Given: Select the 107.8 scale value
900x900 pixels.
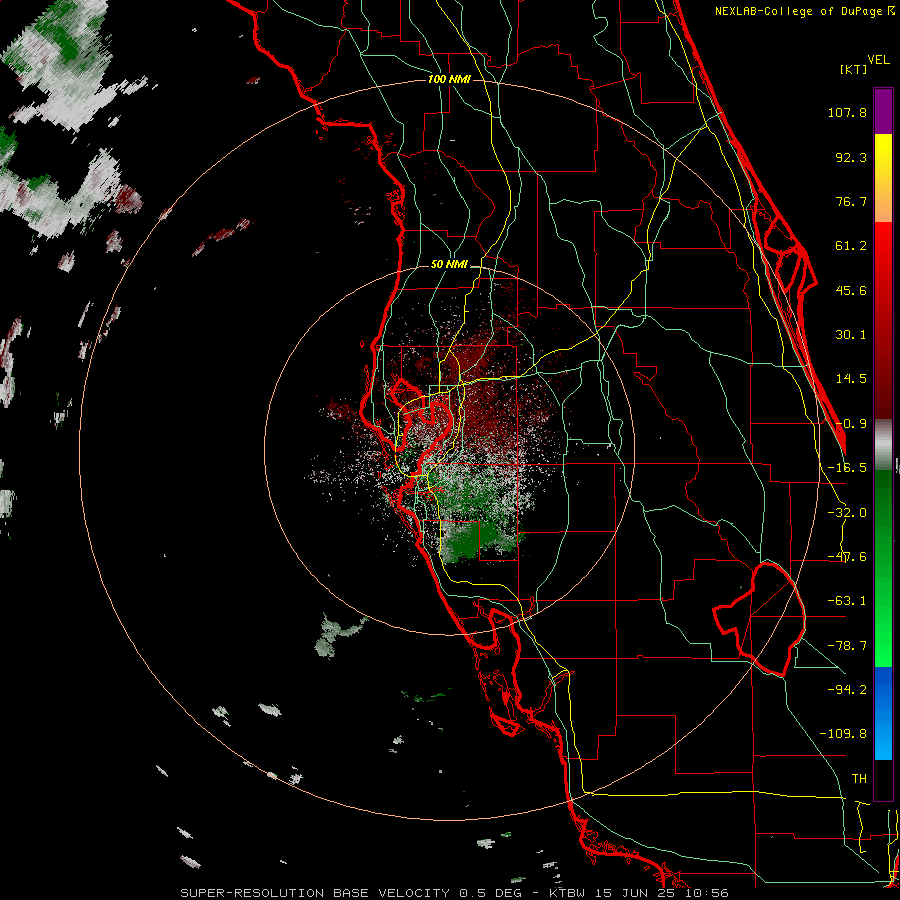Looking at the screenshot, I should [x=847, y=112].
